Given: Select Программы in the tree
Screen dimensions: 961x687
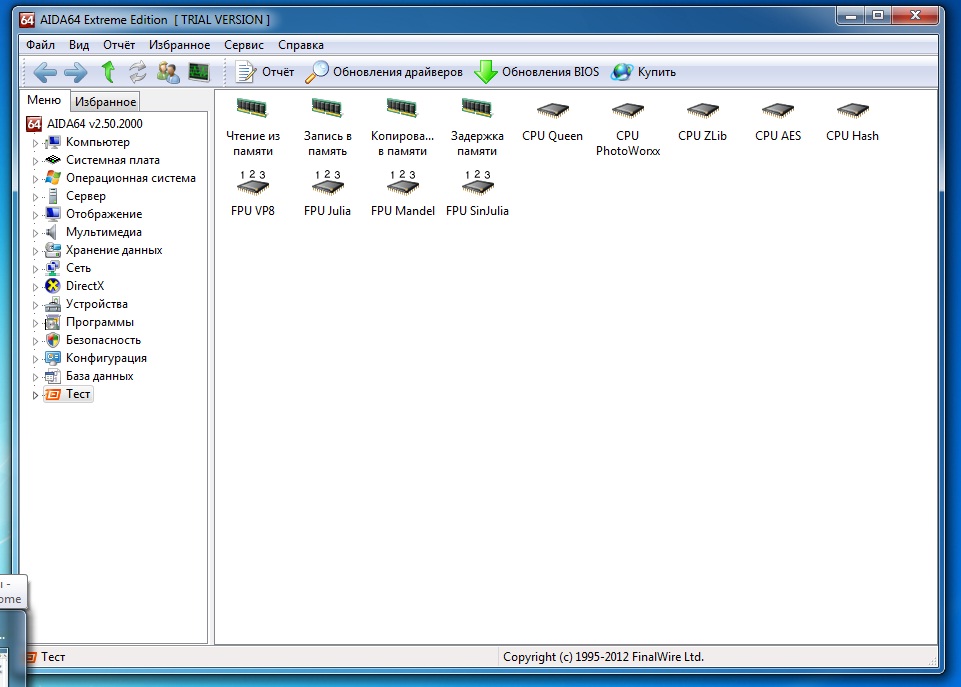Looking at the screenshot, I should [99, 322].
